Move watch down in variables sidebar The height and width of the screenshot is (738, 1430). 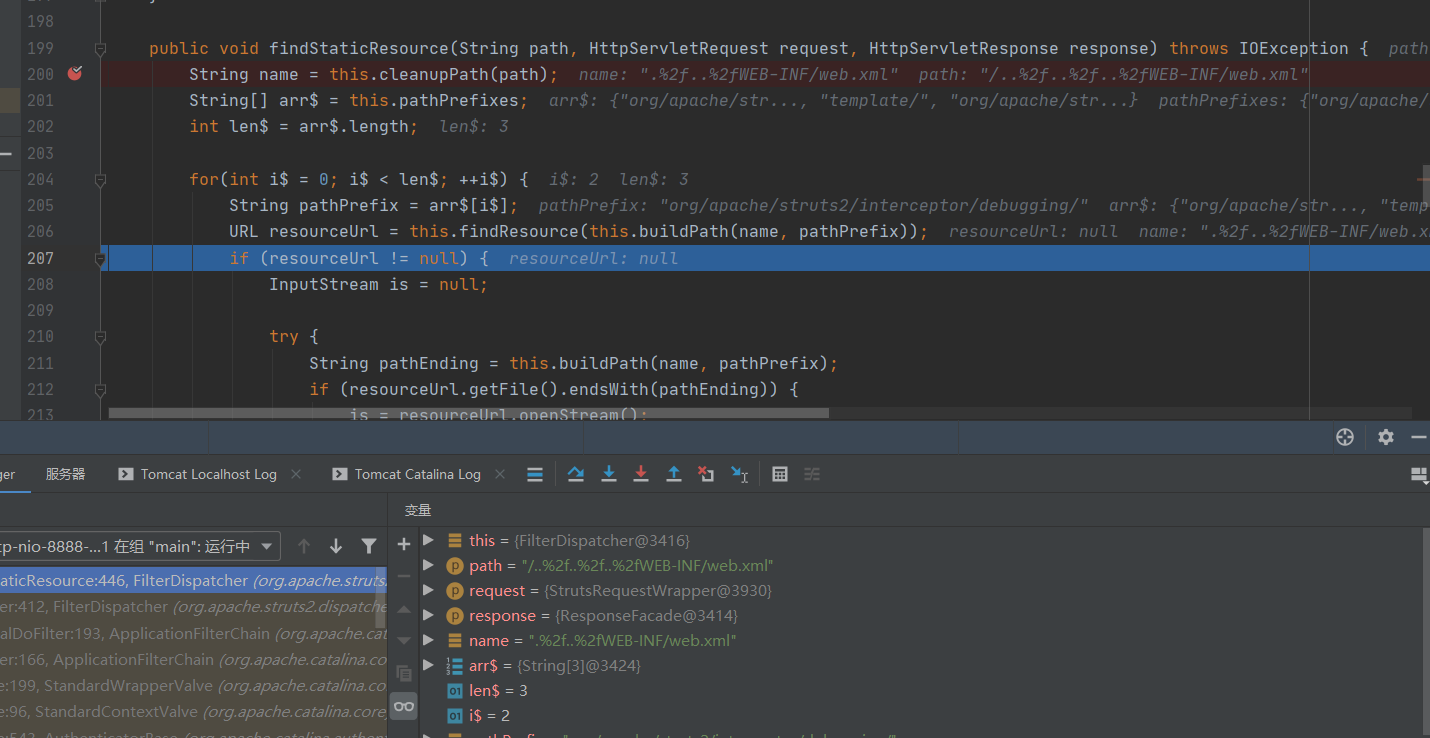(x=404, y=641)
